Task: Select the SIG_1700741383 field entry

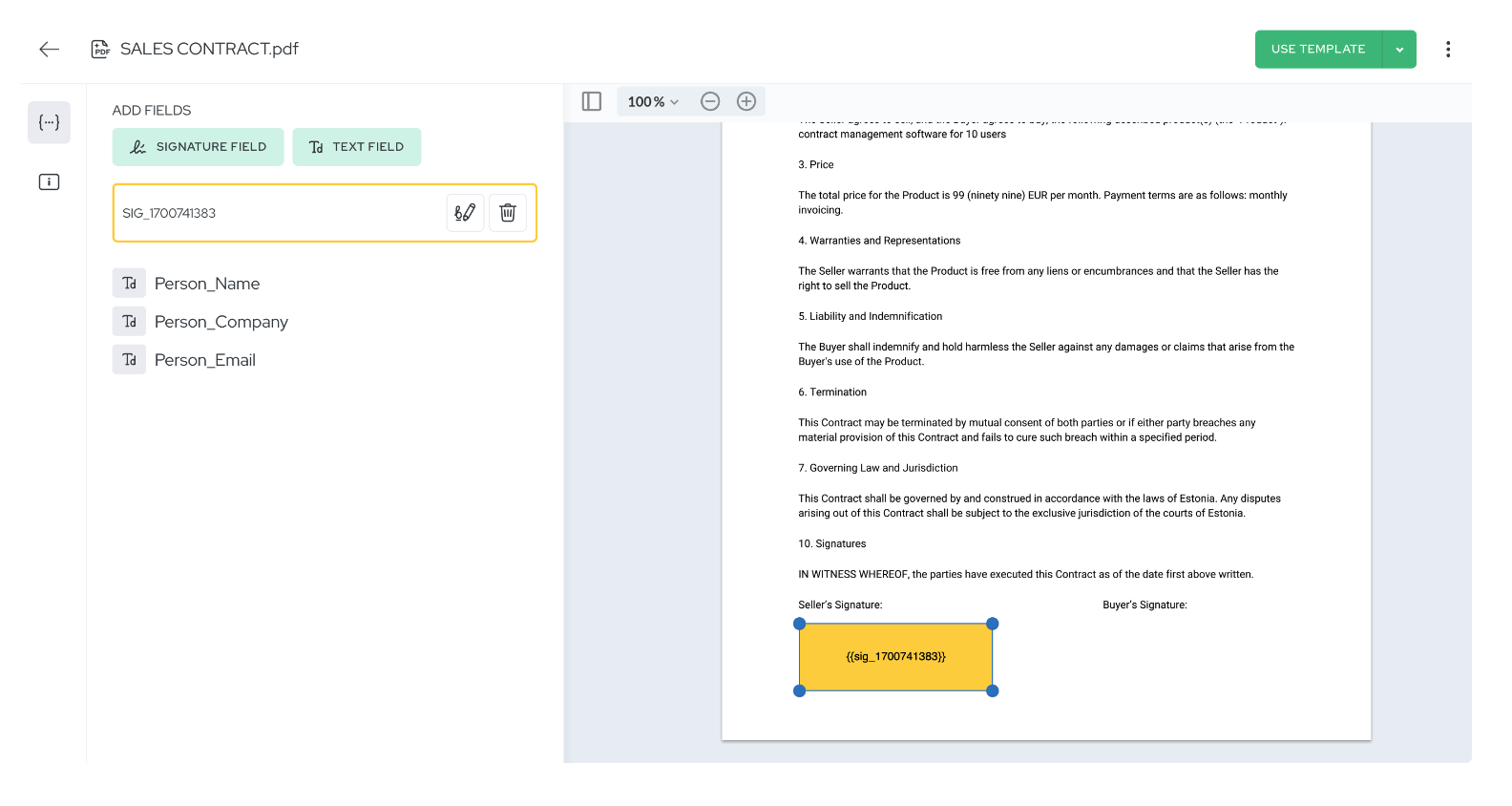Action: pos(325,213)
